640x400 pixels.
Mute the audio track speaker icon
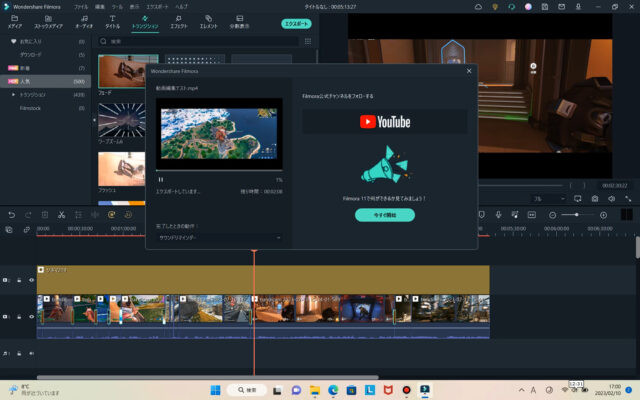(31, 353)
